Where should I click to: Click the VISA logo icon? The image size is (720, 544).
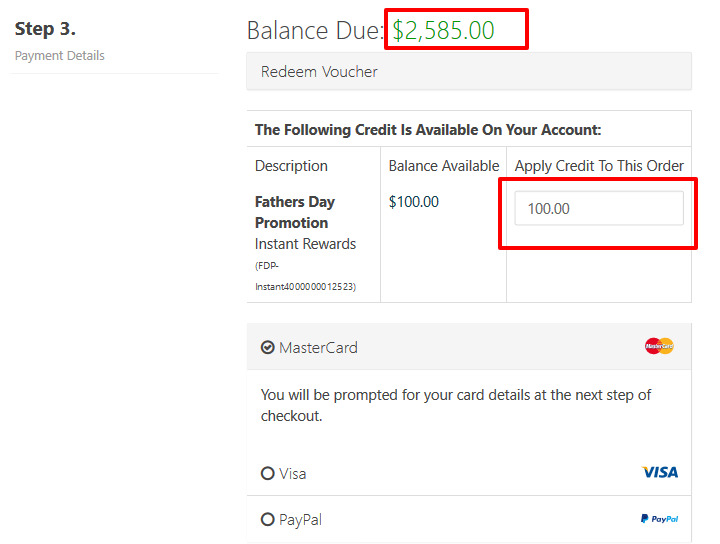(x=659, y=472)
